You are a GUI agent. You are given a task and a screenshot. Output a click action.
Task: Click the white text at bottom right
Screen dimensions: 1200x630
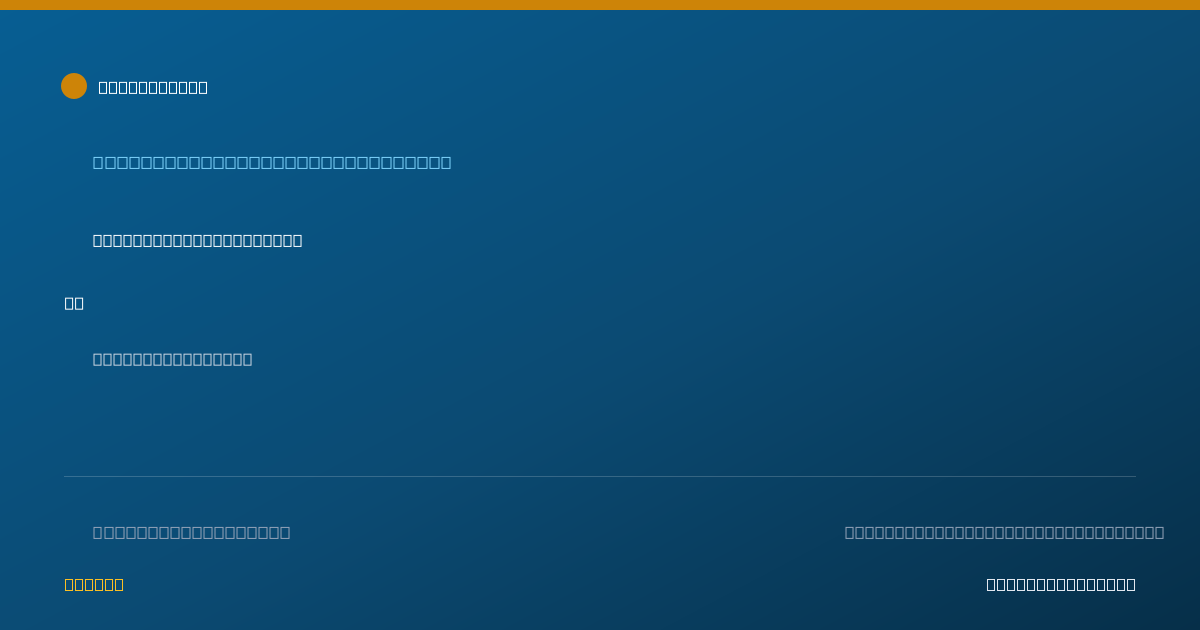pos(1061,584)
